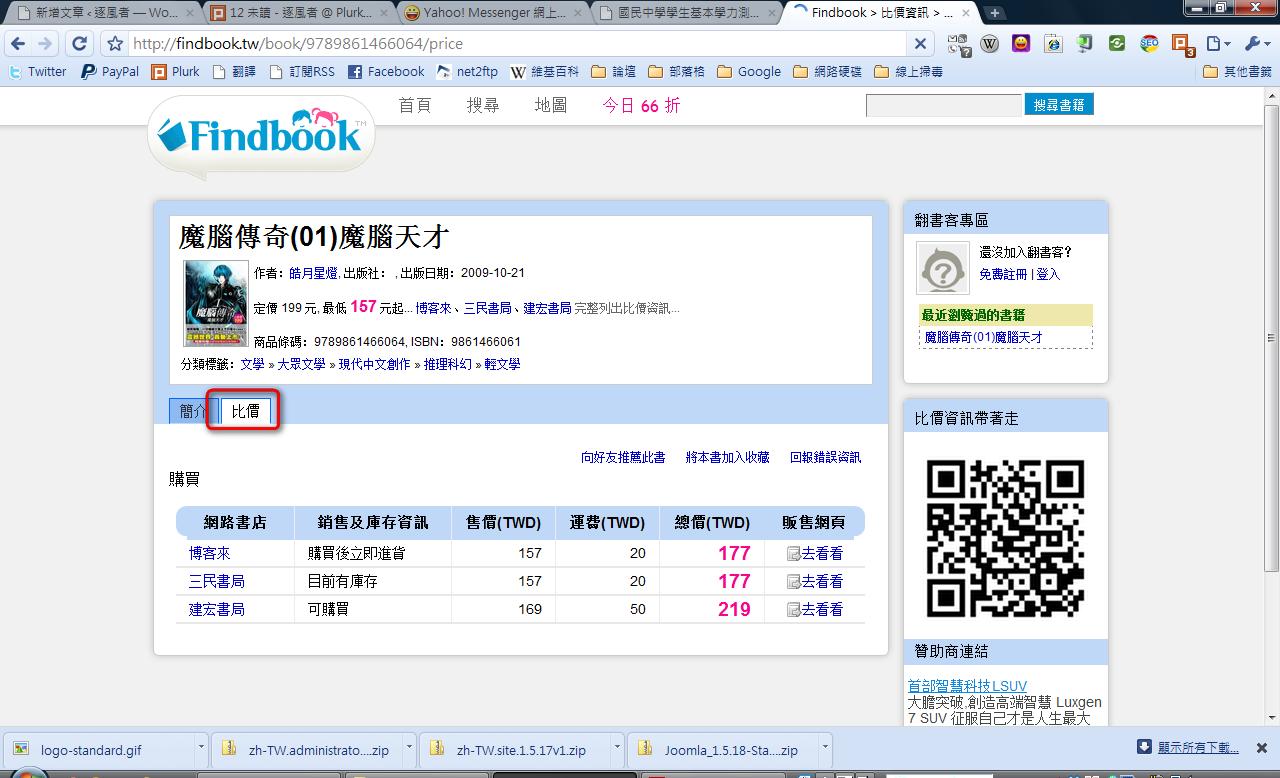Stop loading with the address bar X

coord(920,44)
